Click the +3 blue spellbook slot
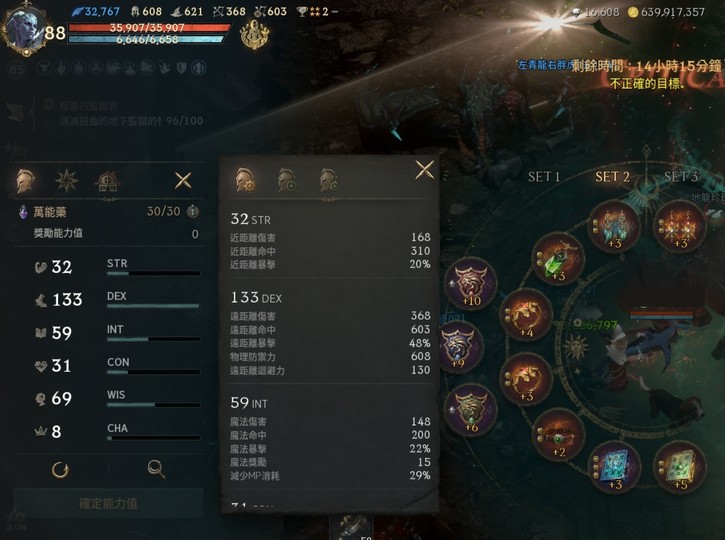The height and width of the screenshot is (540, 725). point(615,467)
